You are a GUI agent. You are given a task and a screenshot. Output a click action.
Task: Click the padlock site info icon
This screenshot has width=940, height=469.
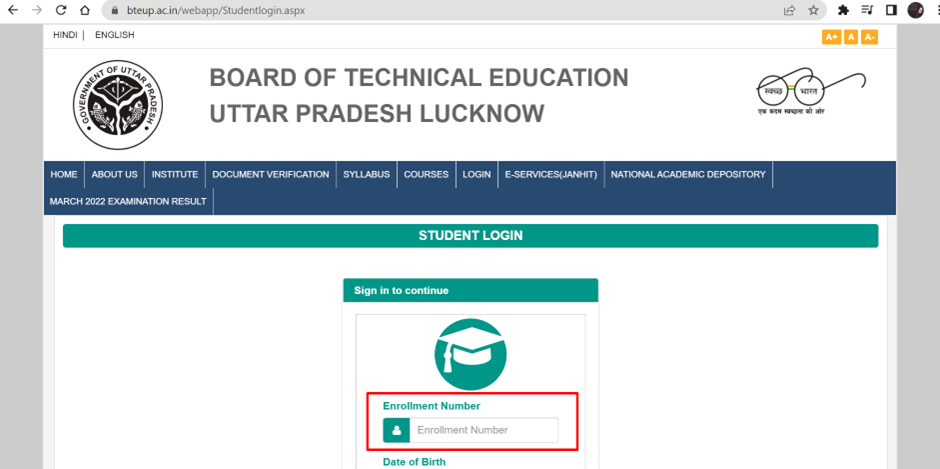tap(112, 10)
